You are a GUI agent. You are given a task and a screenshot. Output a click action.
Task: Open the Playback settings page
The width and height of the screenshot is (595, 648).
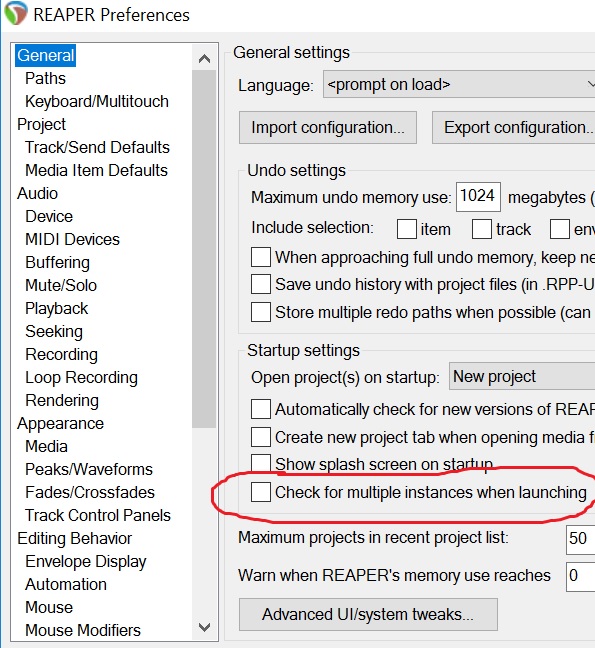tap(57, 308)
